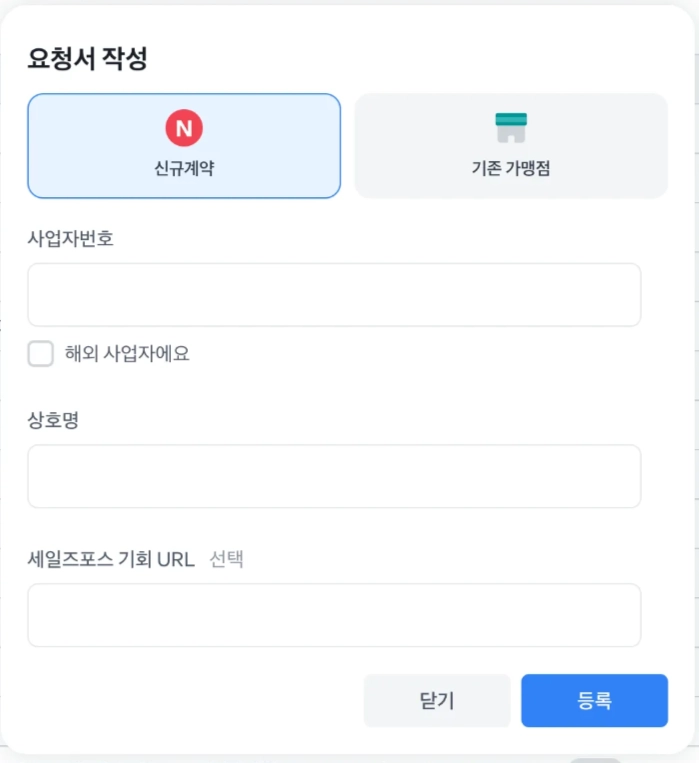Click the 요청서 작성 dialog title
Image resolution: width=699 pixels, height=763 pixels.
click(x=87, y=59)
